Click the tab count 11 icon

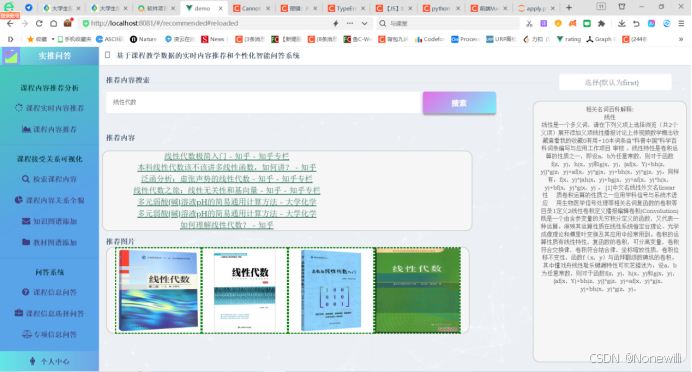tap(601, 7)
